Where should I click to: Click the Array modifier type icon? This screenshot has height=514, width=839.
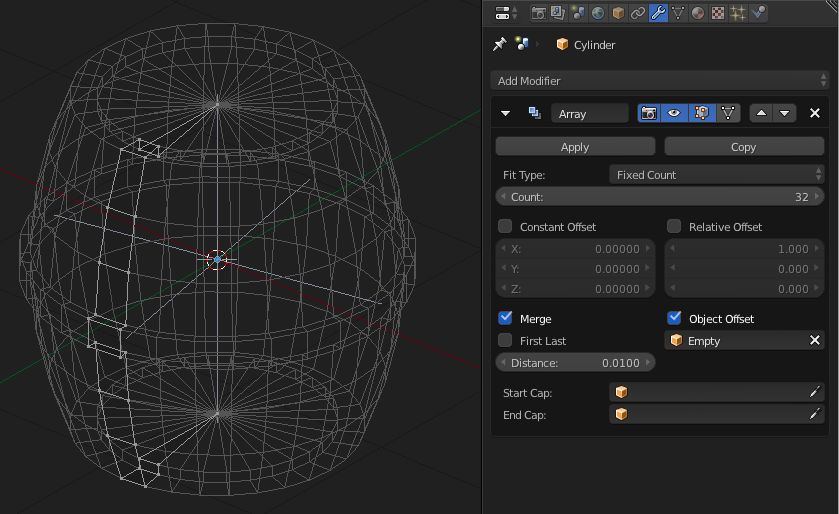point(534,113)
